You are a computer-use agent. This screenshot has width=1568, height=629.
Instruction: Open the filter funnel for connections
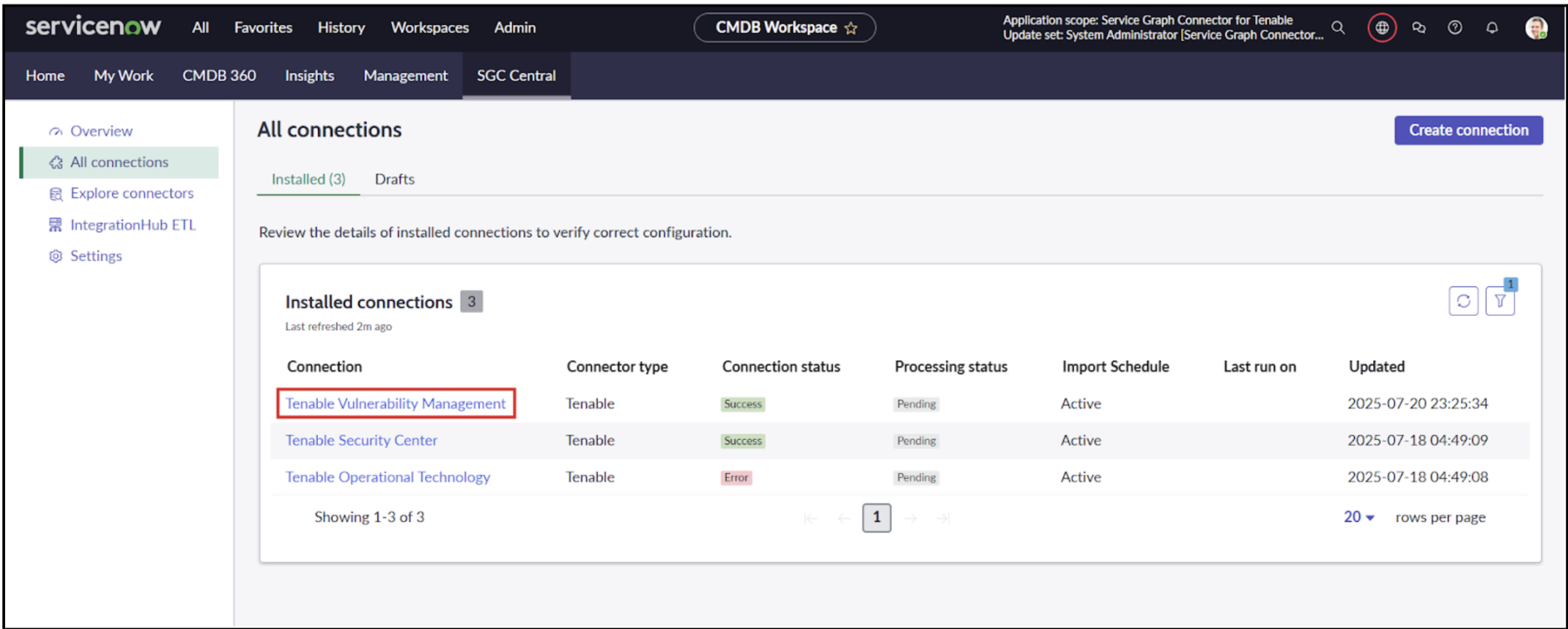coord(1500,301)
